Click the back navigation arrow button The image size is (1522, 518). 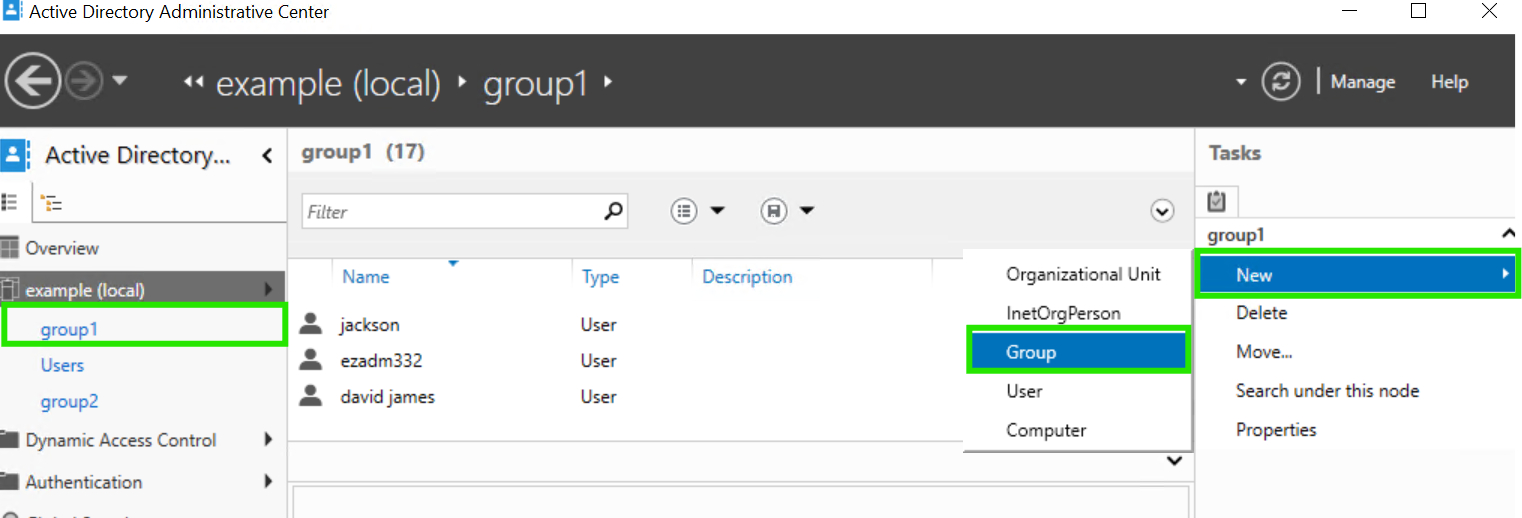(33, 81)
